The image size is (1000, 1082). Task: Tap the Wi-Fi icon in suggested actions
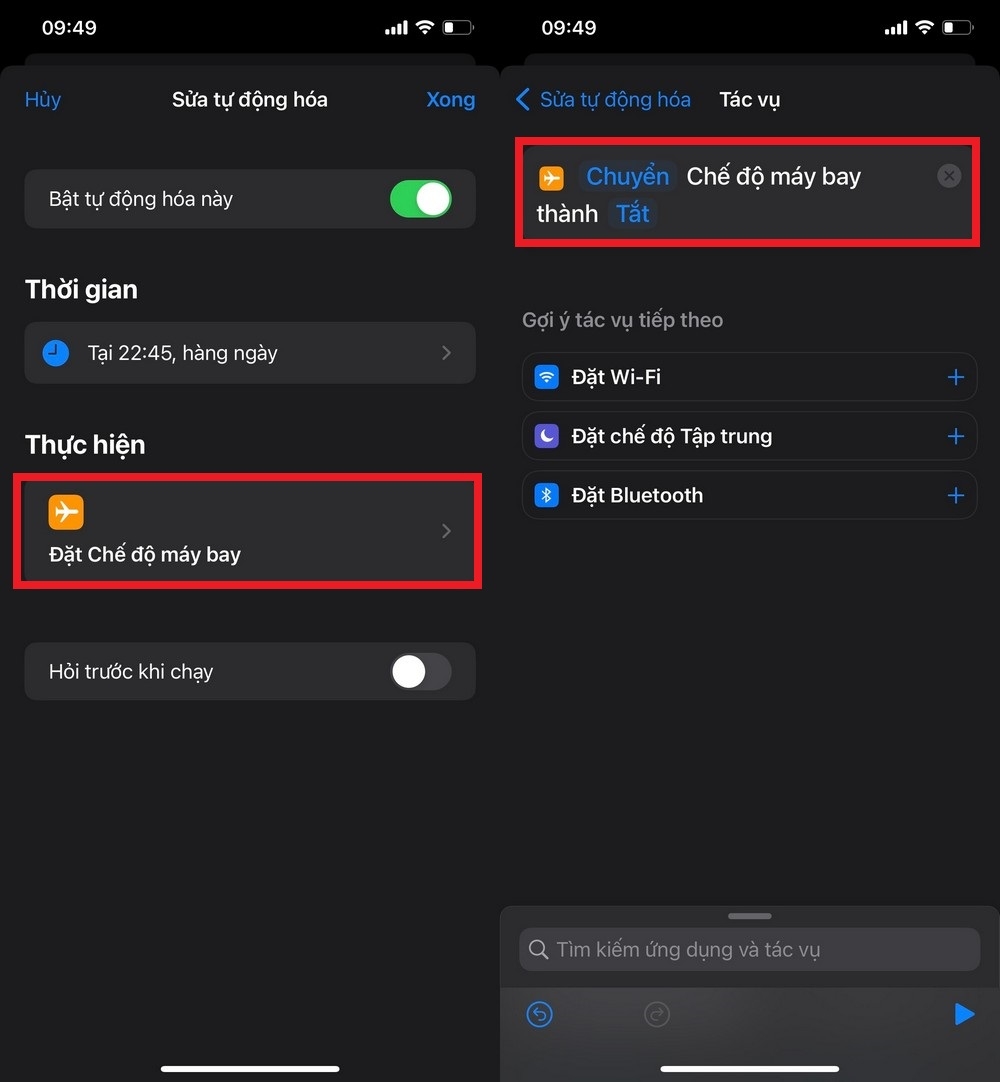[x=547, y=377]
